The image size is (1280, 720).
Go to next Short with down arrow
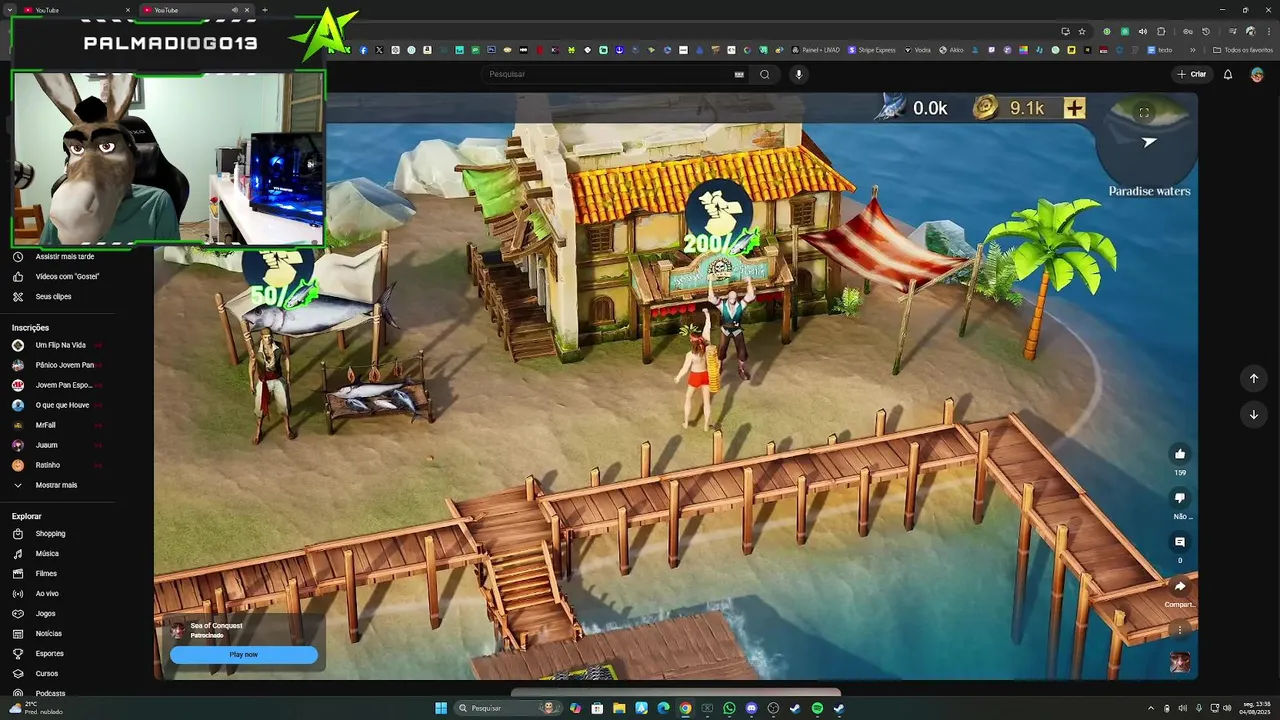1254,414
